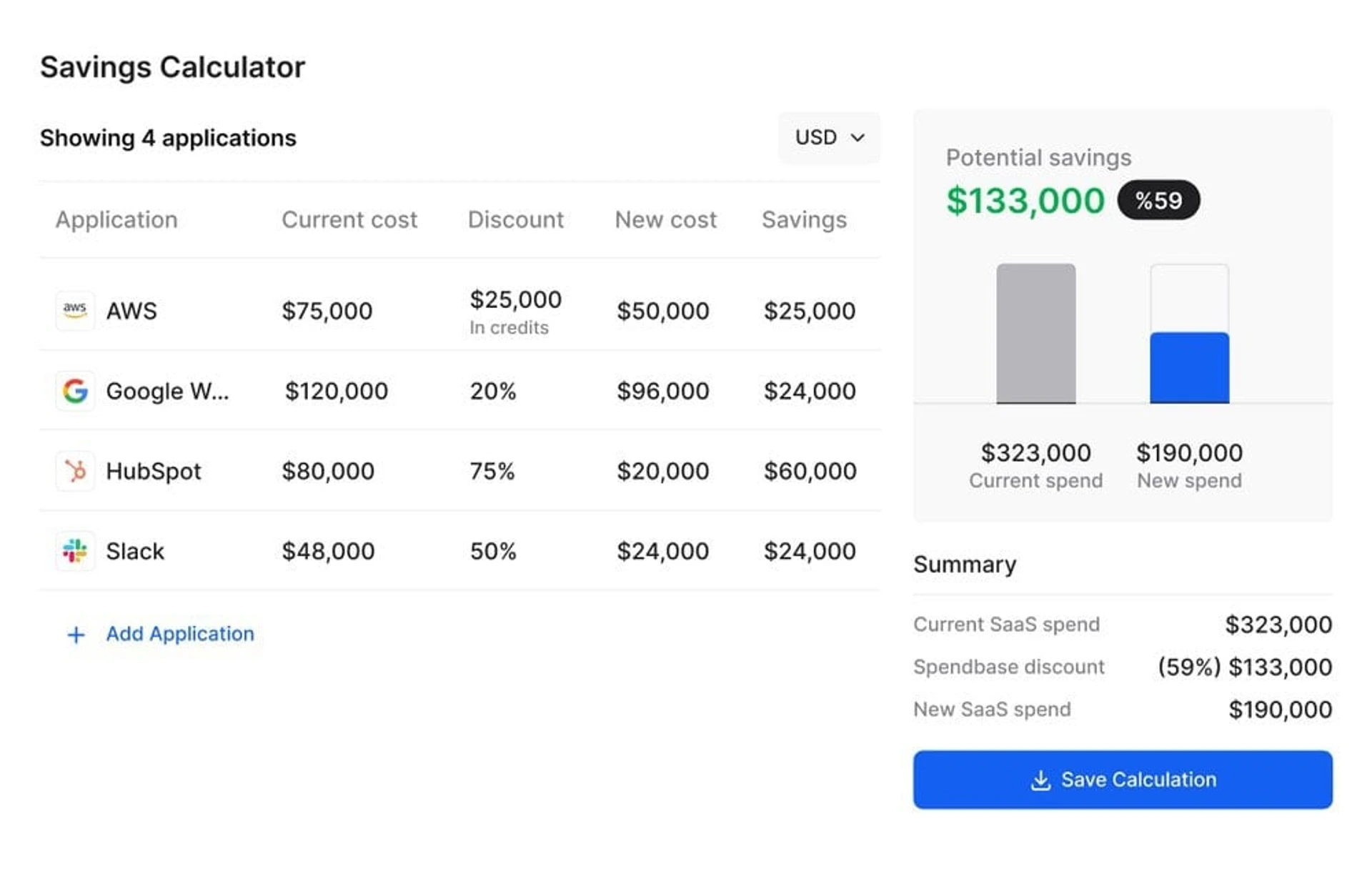
Task: Click the Slack 50% discount value
Action: (x=493, y=551)
